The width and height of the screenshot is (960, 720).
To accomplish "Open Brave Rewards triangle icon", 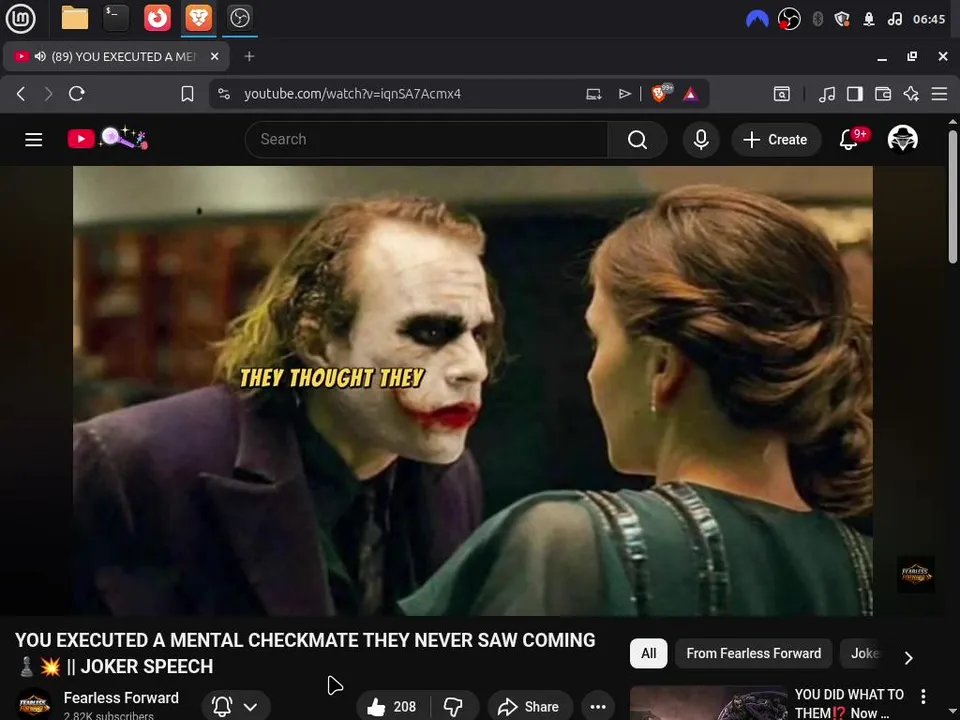I will pyautogui.click(x=691, y=94).
